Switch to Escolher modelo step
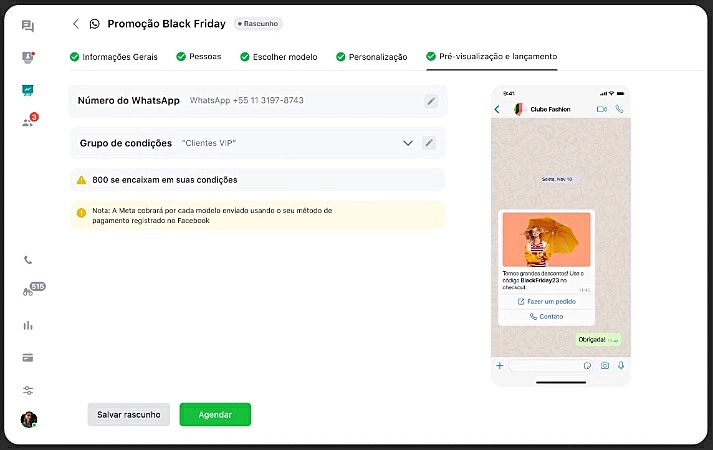 279,57
